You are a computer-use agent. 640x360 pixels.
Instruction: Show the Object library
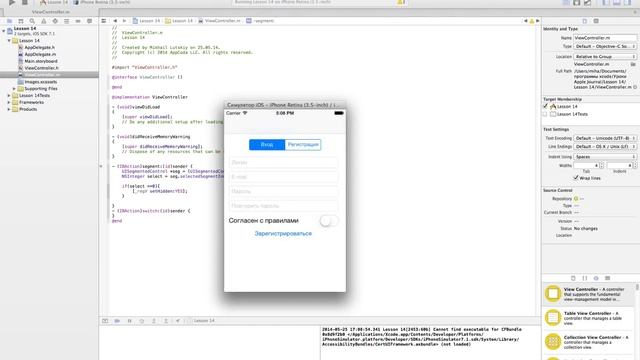(x=596, y=278)
